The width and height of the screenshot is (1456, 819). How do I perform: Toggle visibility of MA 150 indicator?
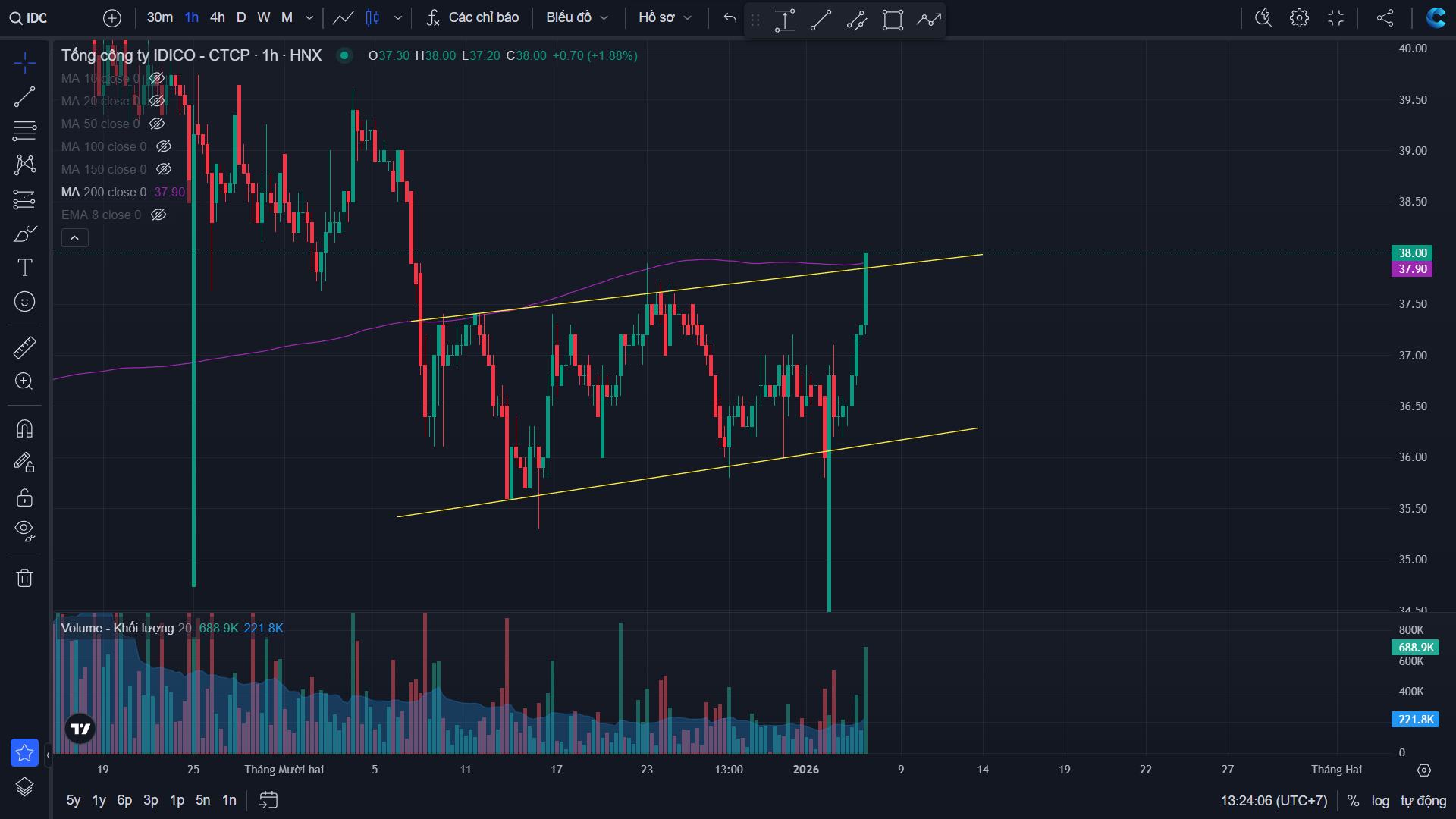[164, 169]
